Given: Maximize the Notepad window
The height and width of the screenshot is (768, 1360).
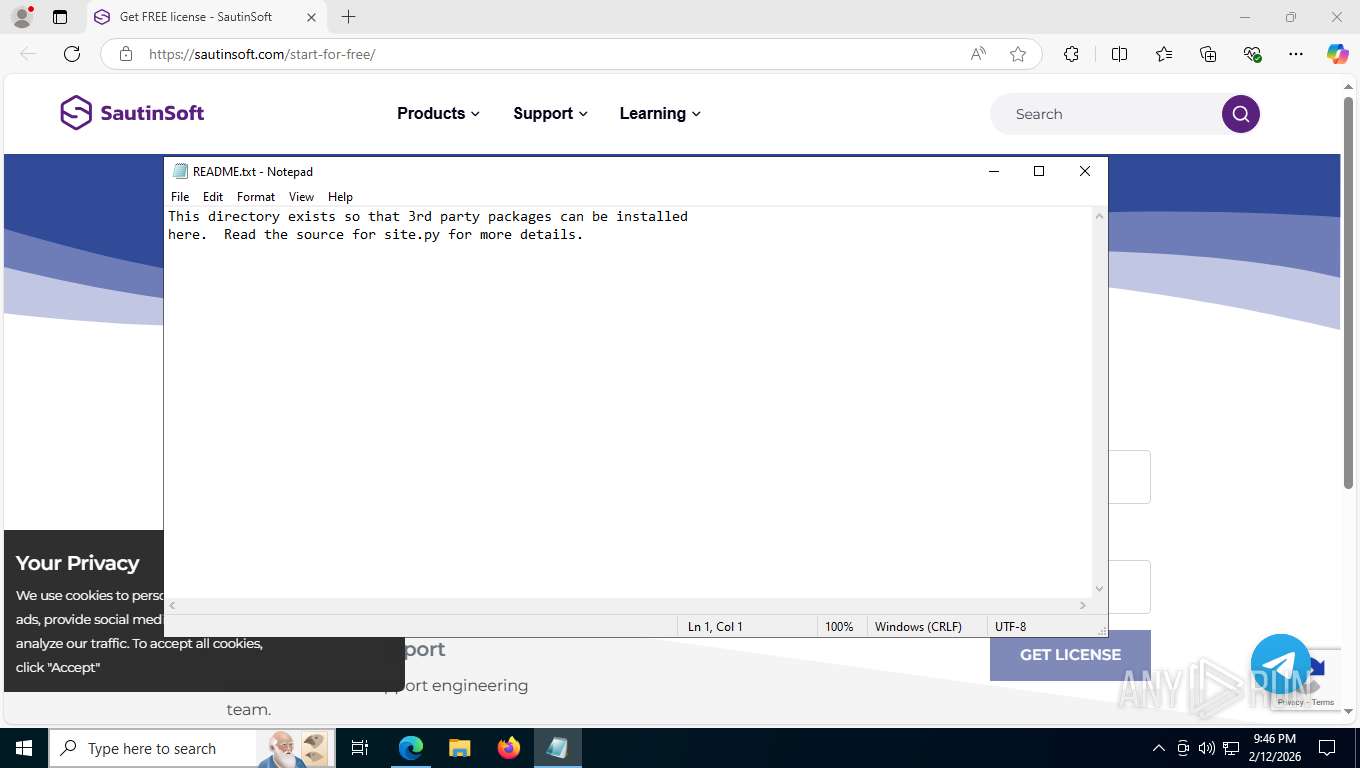Looking at the screenshot, I should point(1039,171).
